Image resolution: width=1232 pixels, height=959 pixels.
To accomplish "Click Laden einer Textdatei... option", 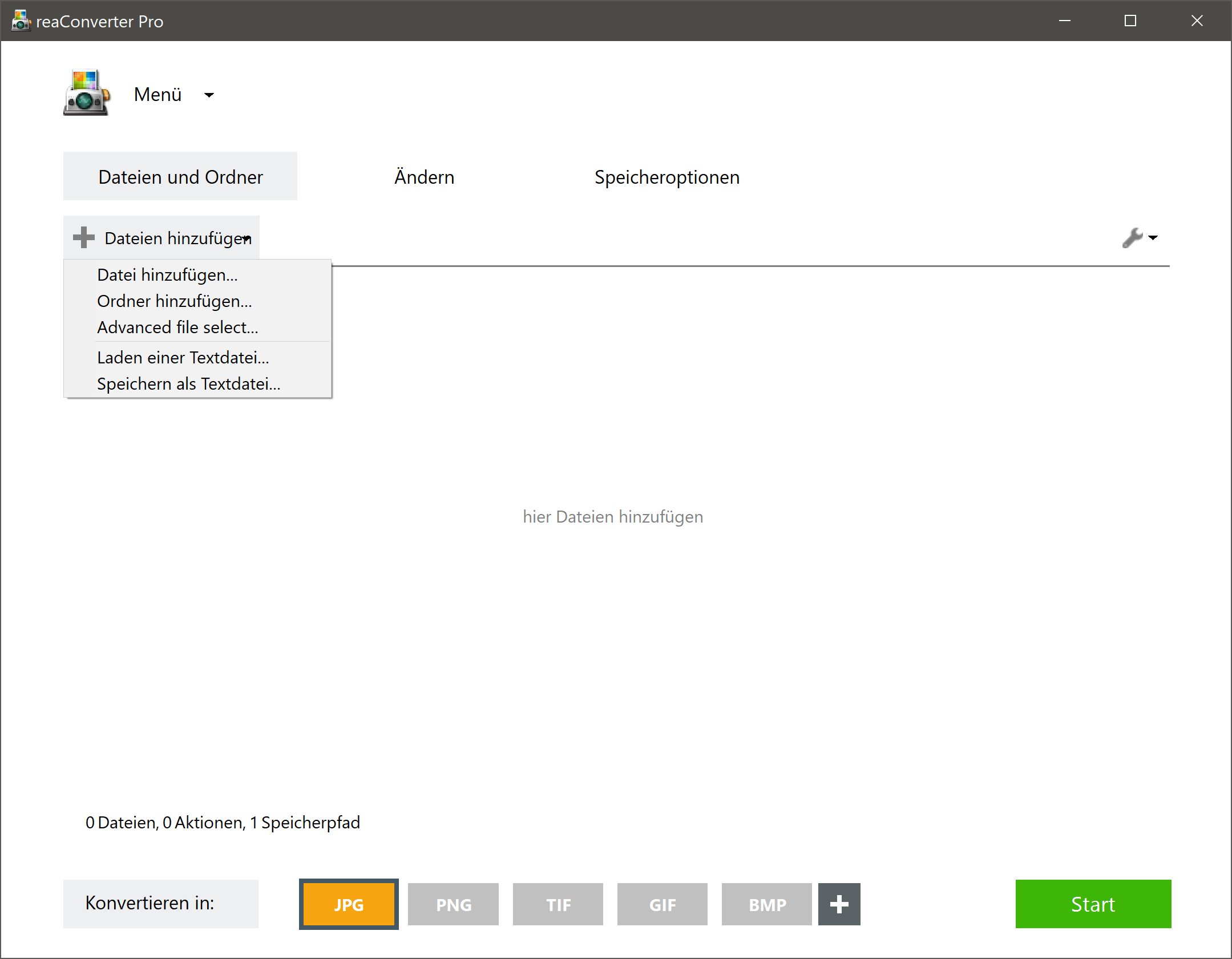I will pos(197,358).
